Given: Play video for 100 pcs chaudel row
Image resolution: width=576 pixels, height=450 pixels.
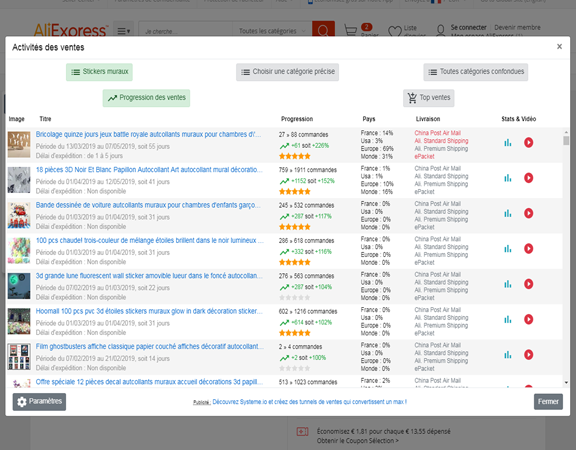Looking at the screenshot, I should point(529,249).
